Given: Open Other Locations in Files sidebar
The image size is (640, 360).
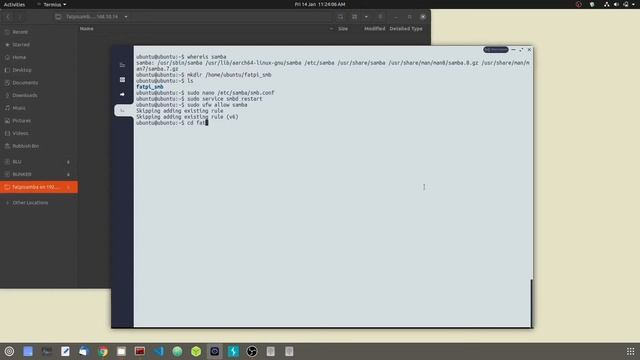Looking at the screenshot, I should (x=39, y=202).
